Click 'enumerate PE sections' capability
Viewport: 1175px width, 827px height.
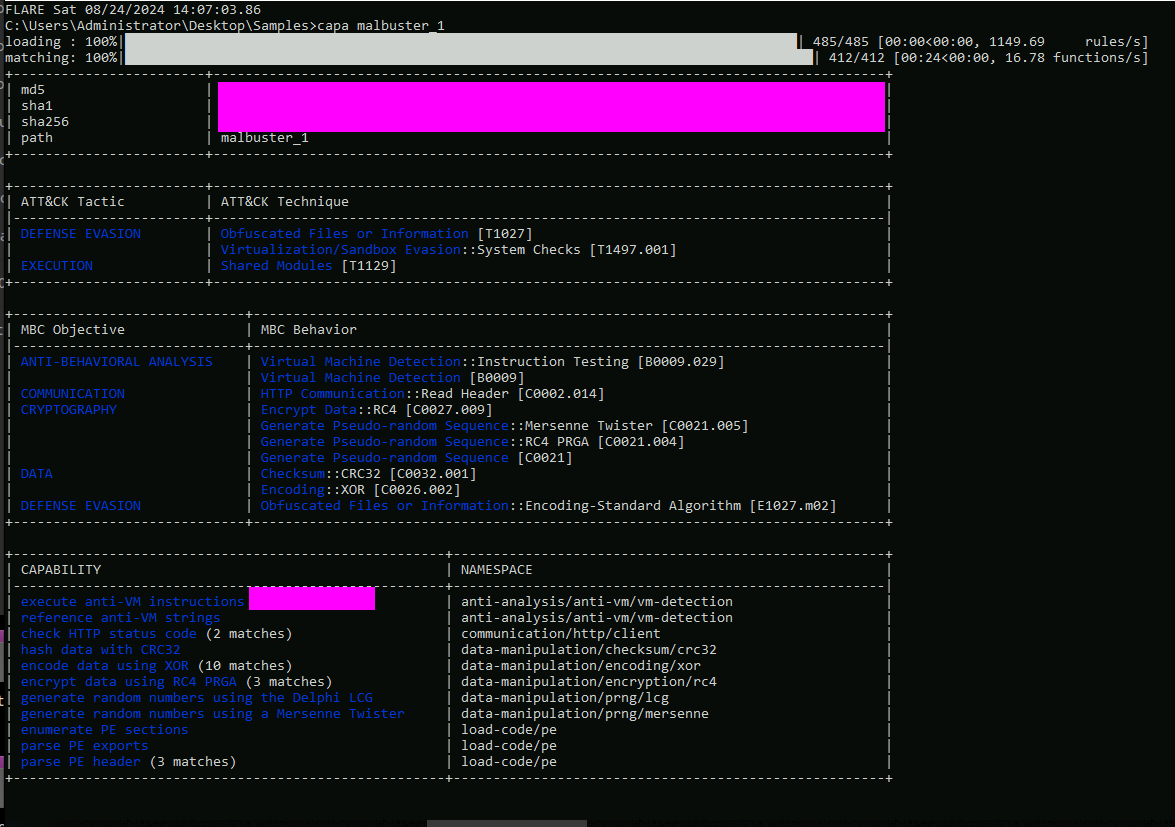104,730
